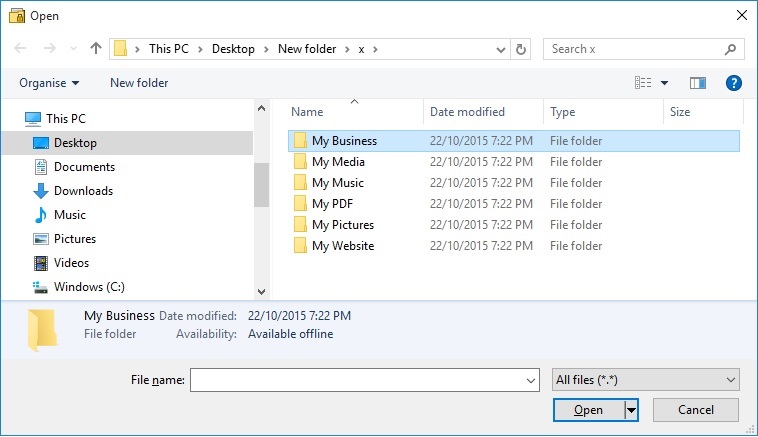This screenshot has width=758, height=437.
Task: Change view layout icon
Action: tap(643, 83)
